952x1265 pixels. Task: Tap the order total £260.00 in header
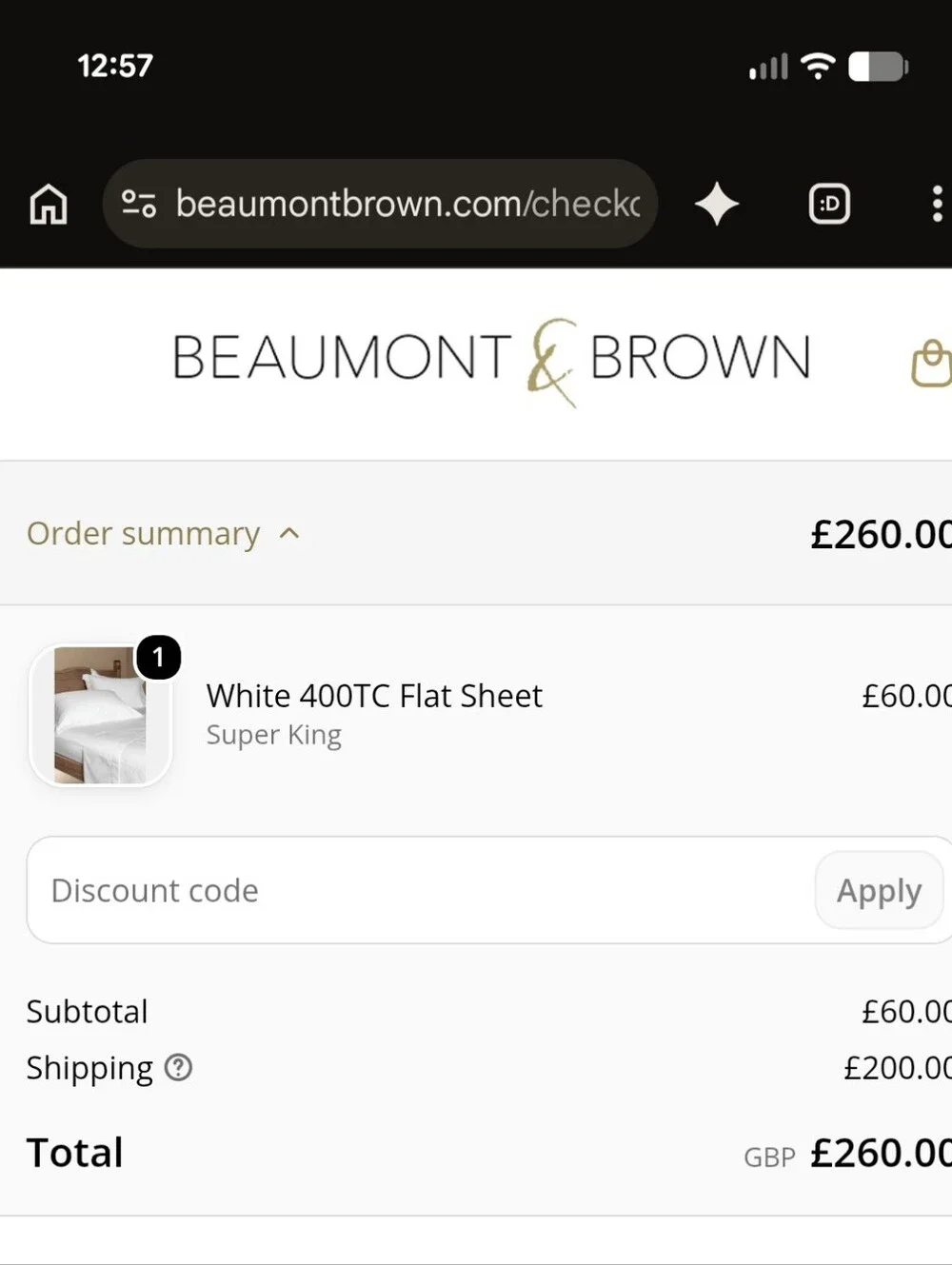click(881, 534)
